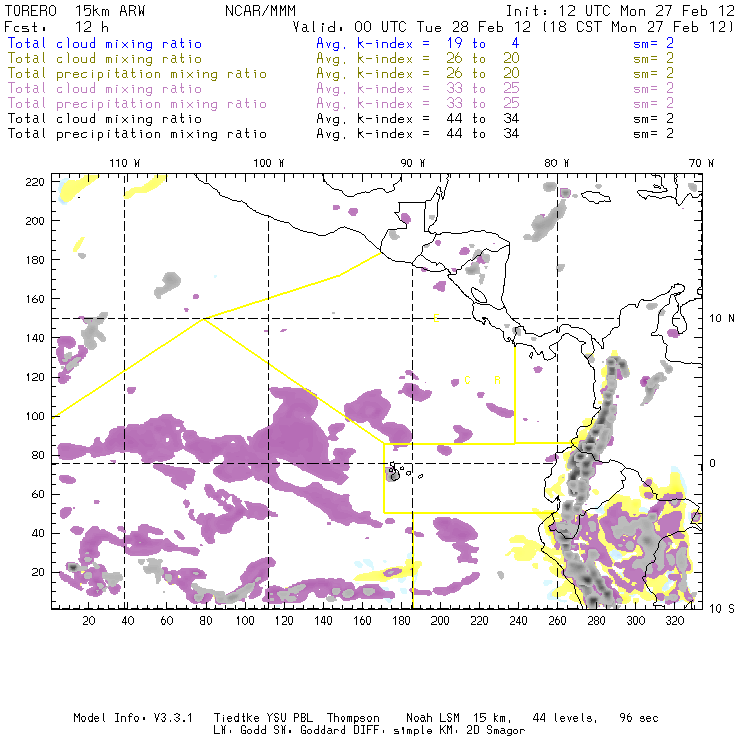The width and height of the screenshot is (740, 740).
Task: Click the '220' y-axis tick label
Action: click(35, 182)
